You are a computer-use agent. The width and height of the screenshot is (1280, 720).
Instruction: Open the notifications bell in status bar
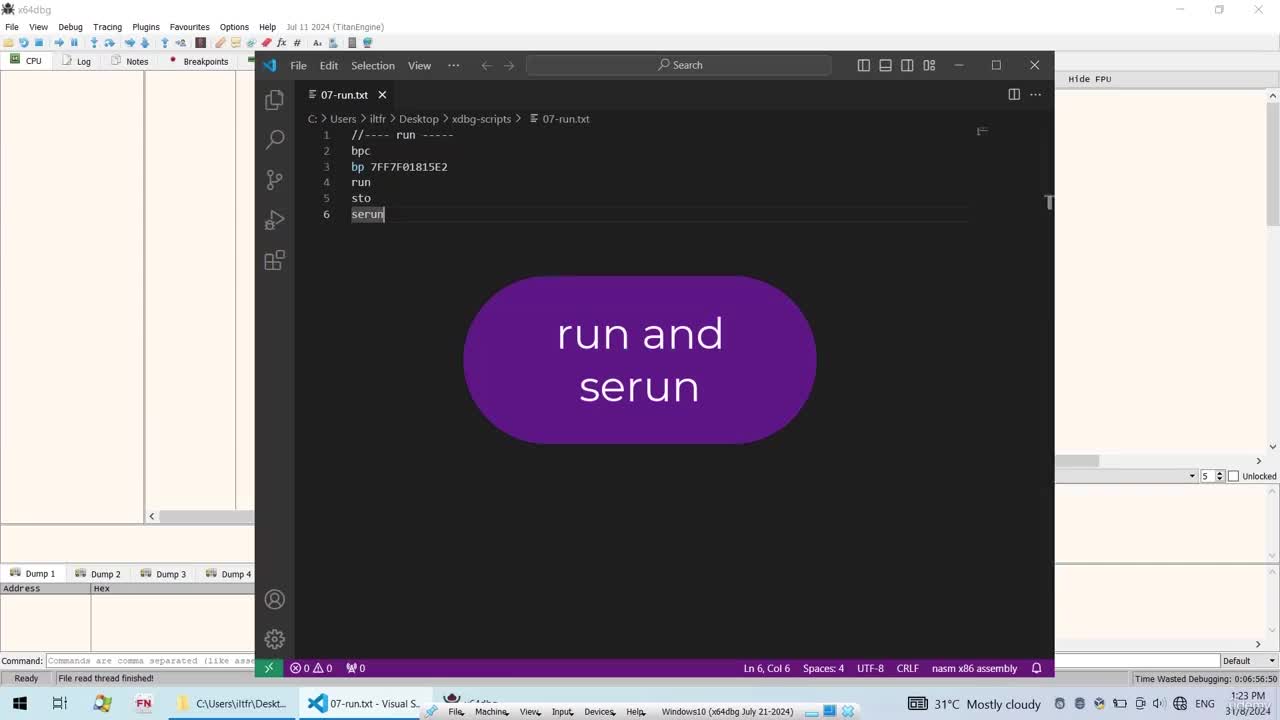coord(1036,668)
